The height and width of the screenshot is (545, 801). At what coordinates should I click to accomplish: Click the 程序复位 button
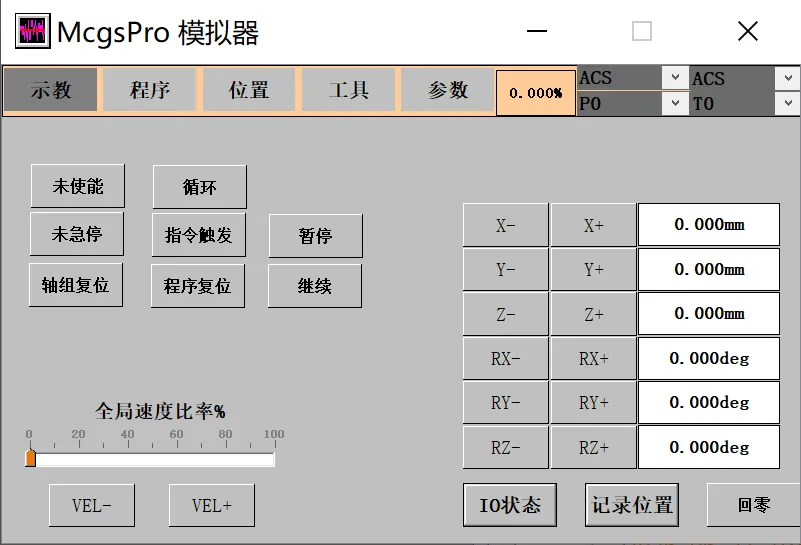[198, 286]
